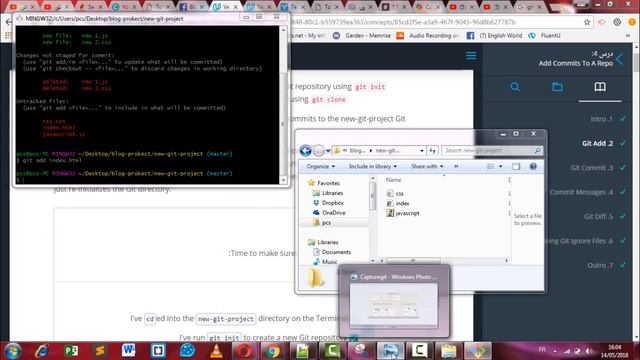Image resolution: width=640 pixels, height=360 pixels.
Task: Open the hamburger menu icon on course page
Action: pyautogui.click(x=471, y=56)
